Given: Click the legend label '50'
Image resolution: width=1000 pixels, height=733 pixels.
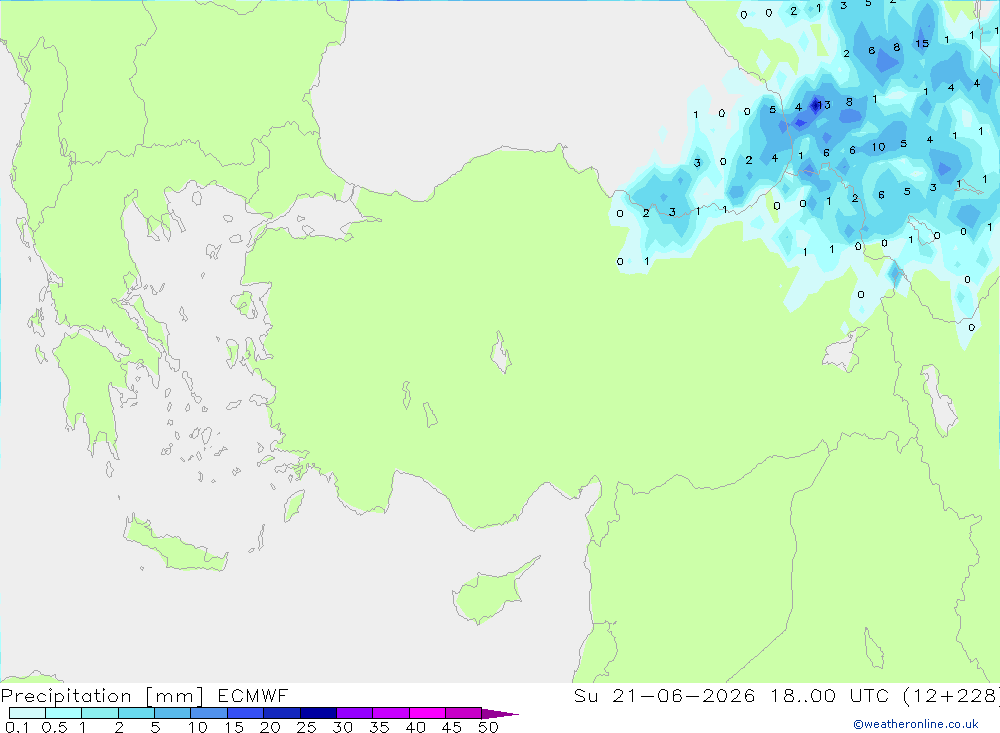Looking at the screenshot, I should 488,727.
